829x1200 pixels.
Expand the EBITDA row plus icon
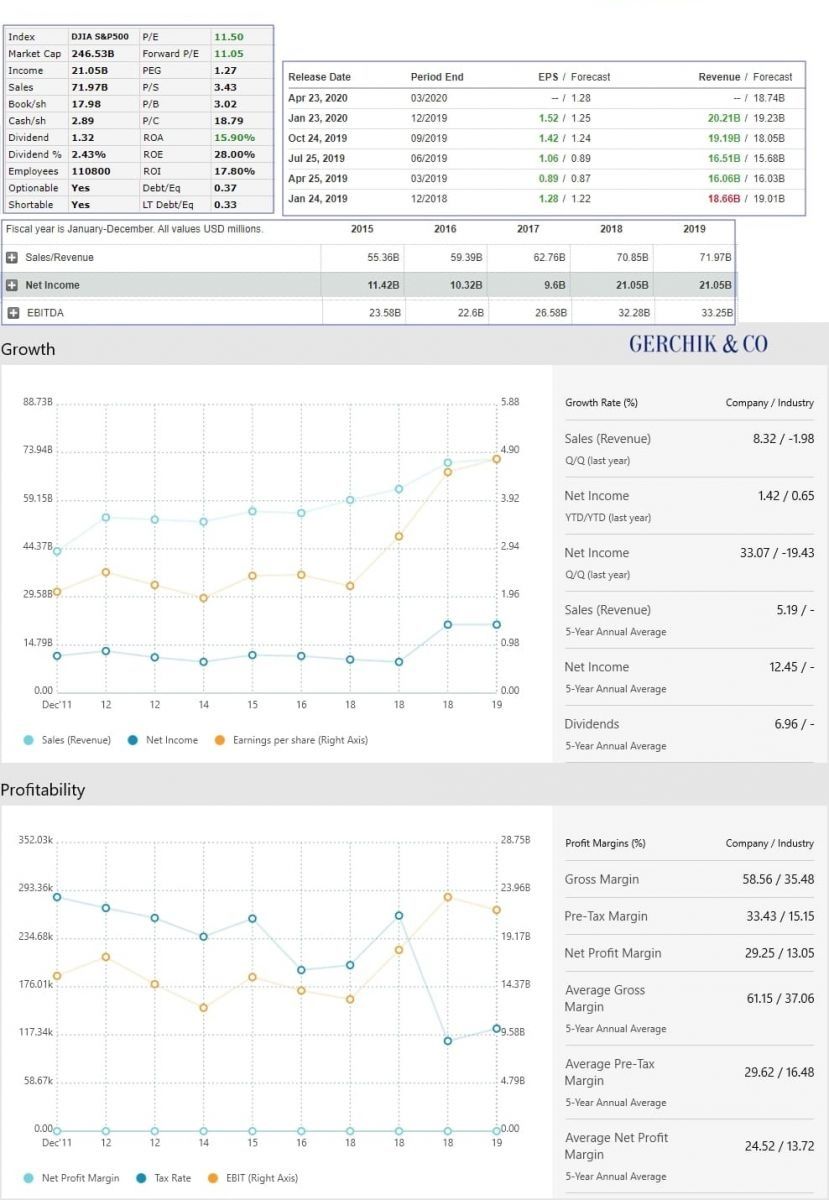point(13,313)
